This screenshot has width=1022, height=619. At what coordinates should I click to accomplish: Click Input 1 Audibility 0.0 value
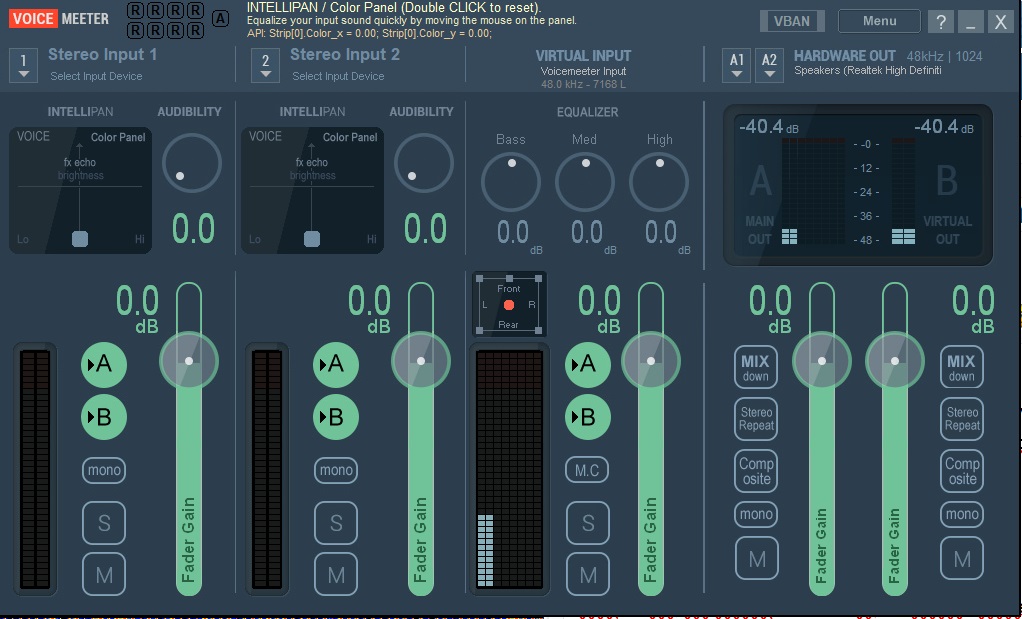click(x=193, y=229)
